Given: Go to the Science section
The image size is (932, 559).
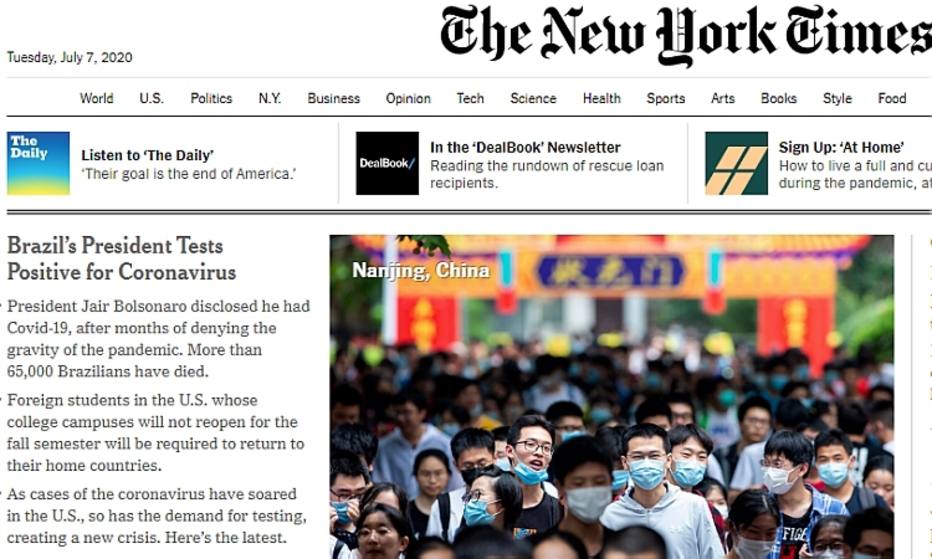Looking at the screenshot, I should click(533, 98).
